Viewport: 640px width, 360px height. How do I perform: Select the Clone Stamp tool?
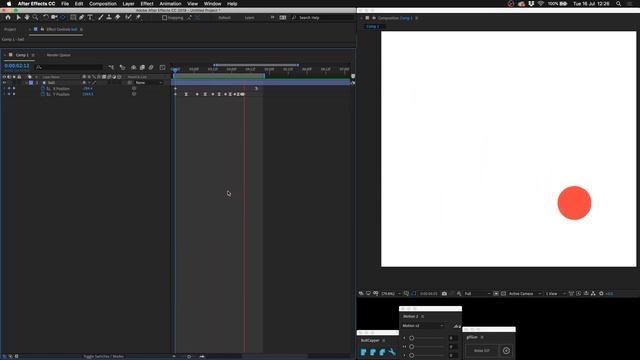(x=109, y=18)
